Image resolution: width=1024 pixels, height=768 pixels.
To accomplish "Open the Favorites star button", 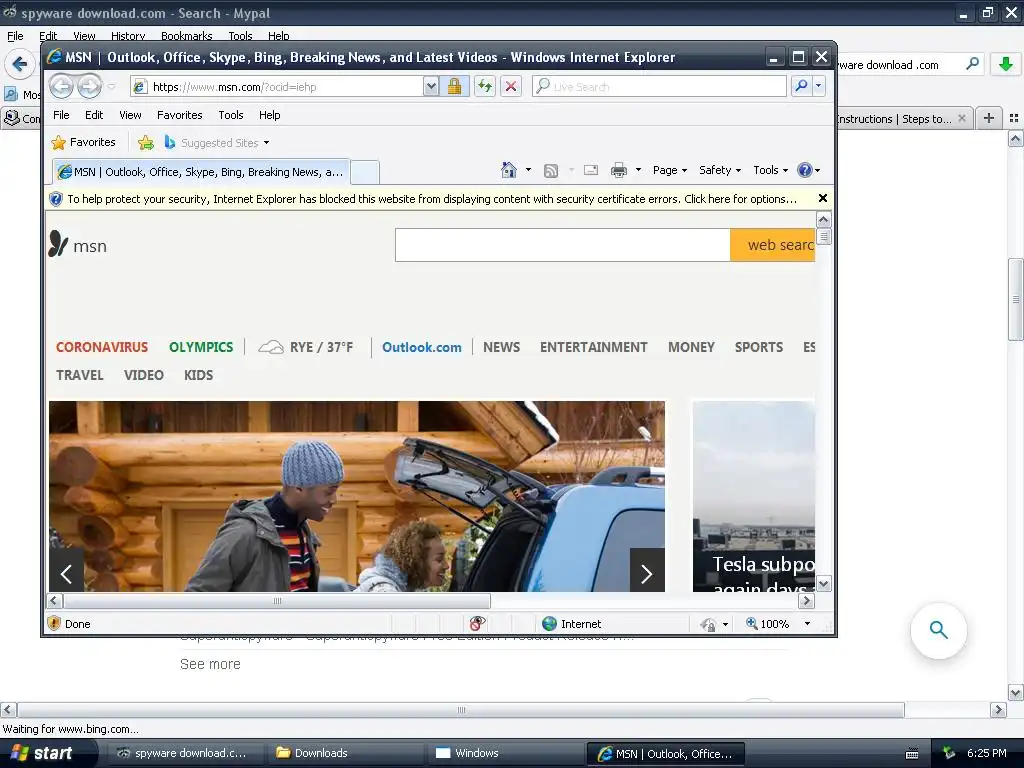I will 84,142.
